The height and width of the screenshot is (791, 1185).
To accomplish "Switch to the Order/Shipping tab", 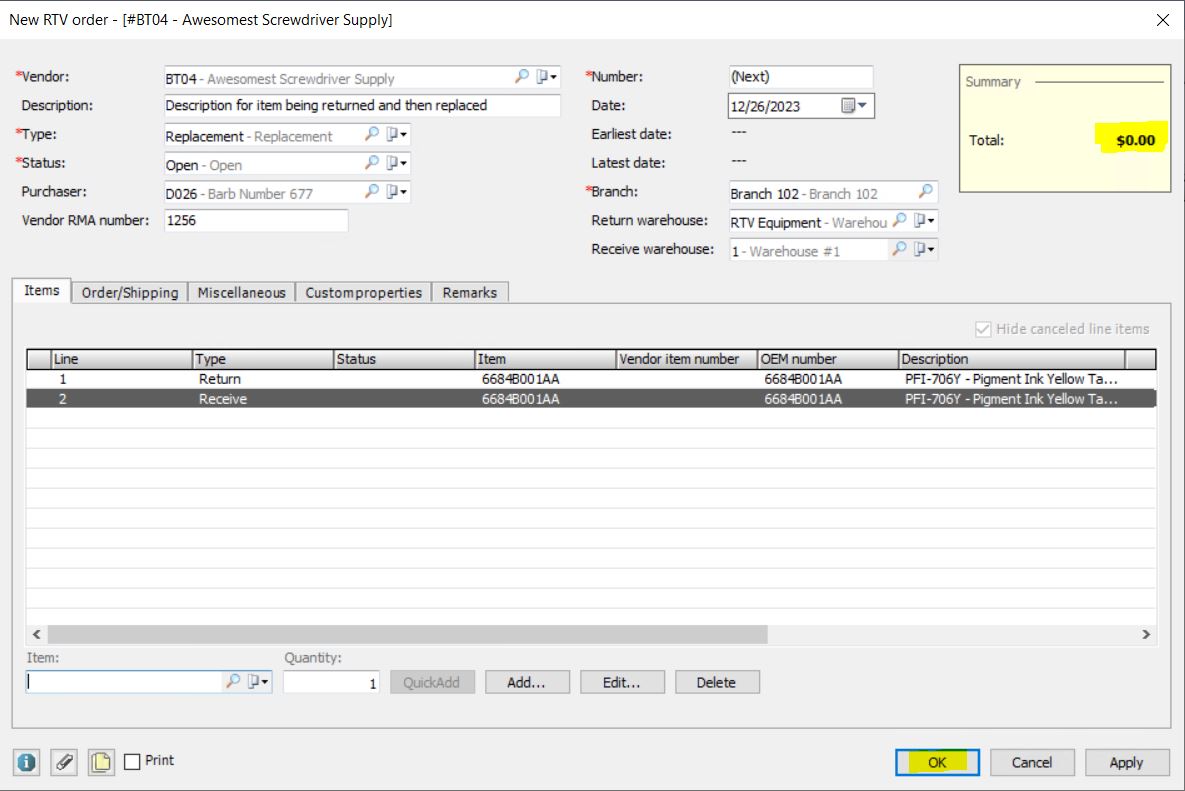I will click(130, 292).
